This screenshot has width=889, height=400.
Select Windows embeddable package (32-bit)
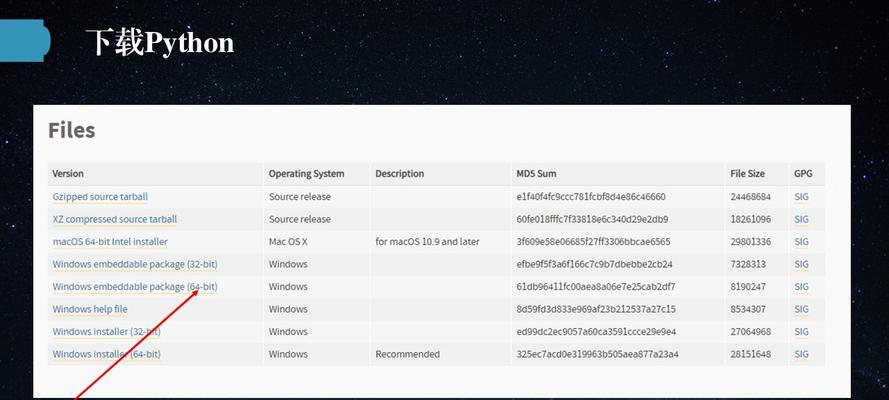tap(135, 264)
